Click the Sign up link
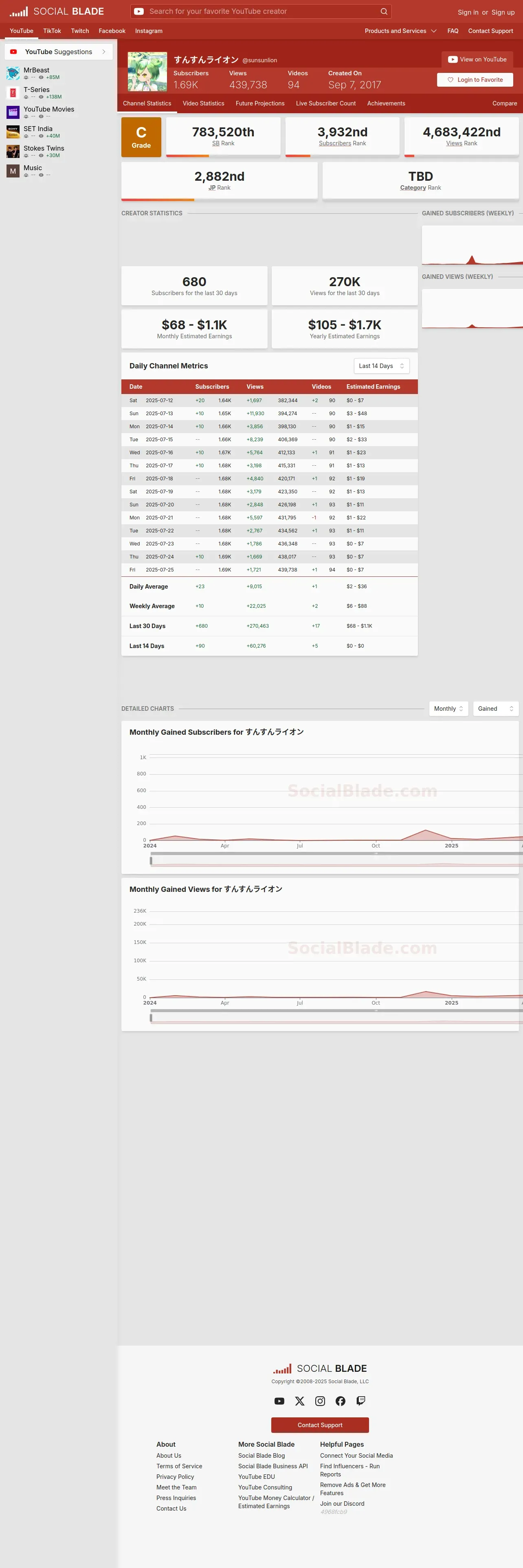 click(x=503, y=12)
